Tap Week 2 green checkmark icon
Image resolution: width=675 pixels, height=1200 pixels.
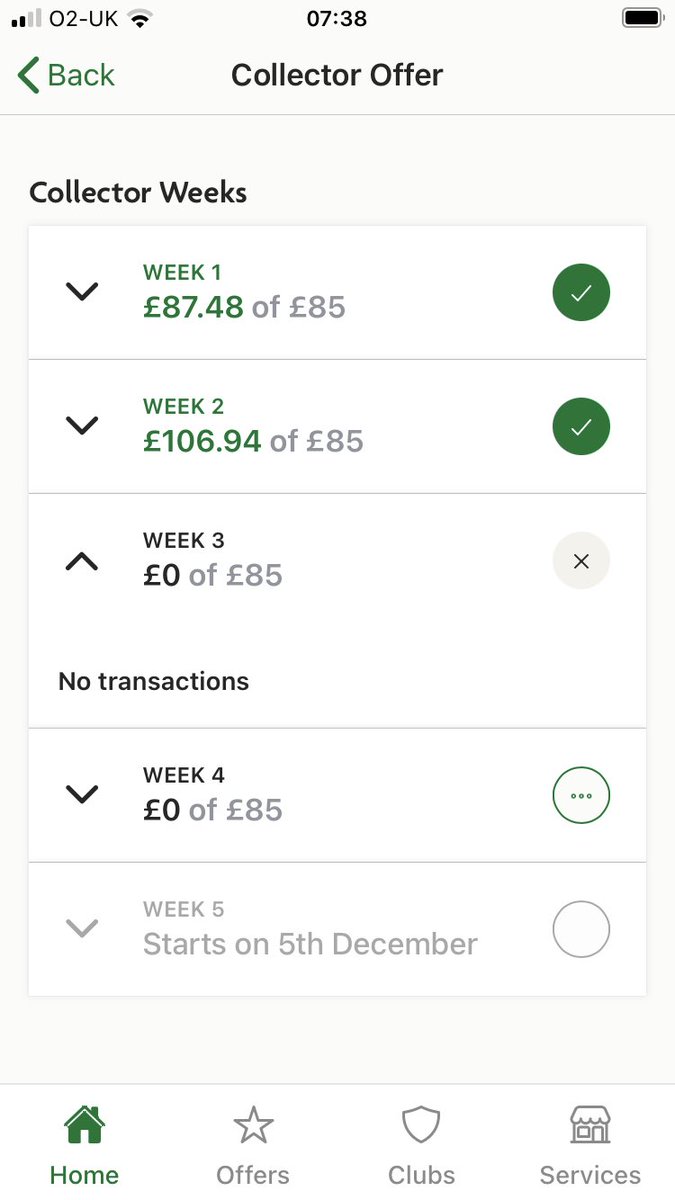[581, 427]
